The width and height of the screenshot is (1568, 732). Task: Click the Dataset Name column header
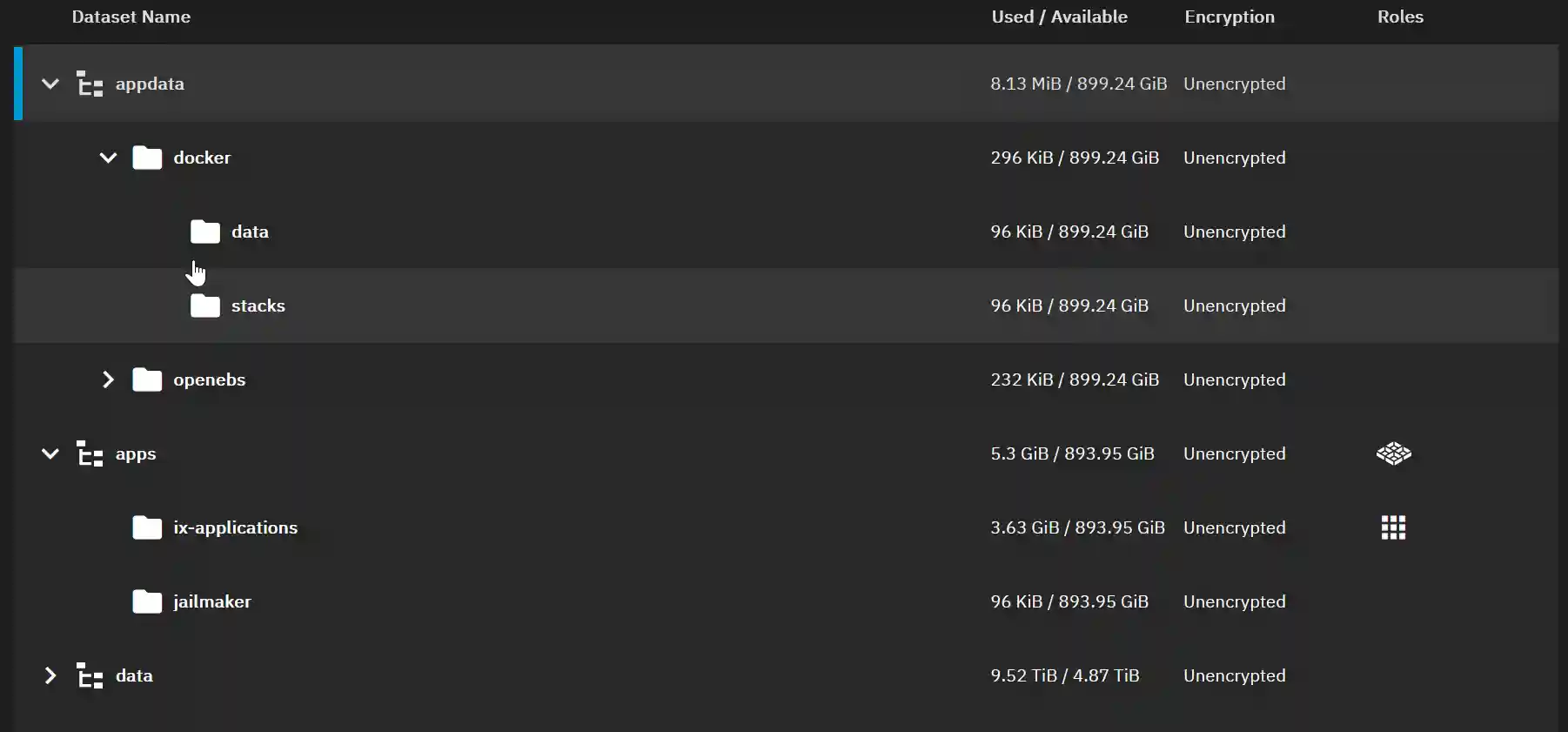click(x=131, y=17)
